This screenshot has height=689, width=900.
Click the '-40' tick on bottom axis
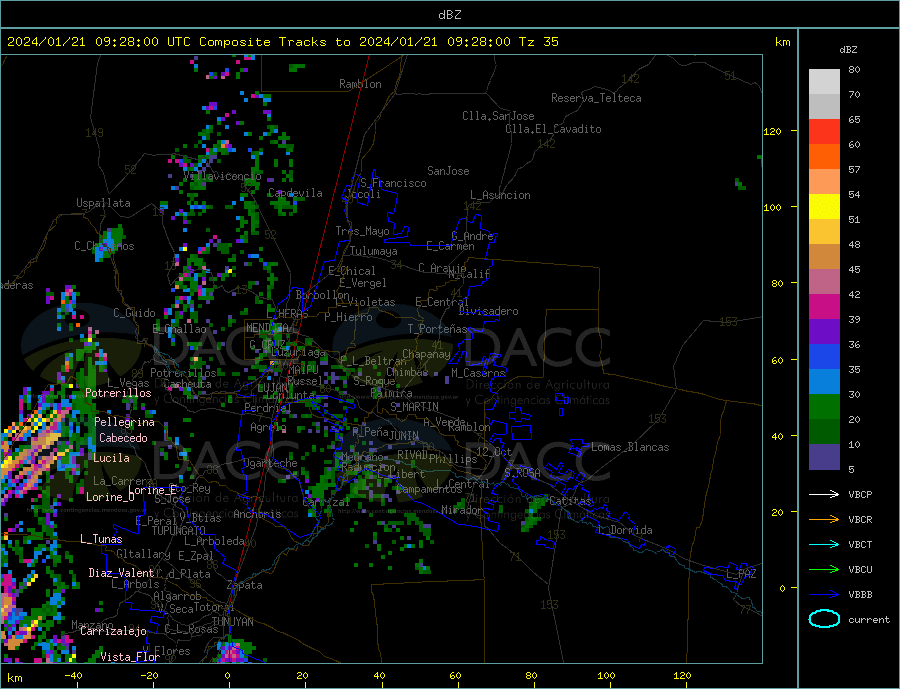[x=73, y=676]
